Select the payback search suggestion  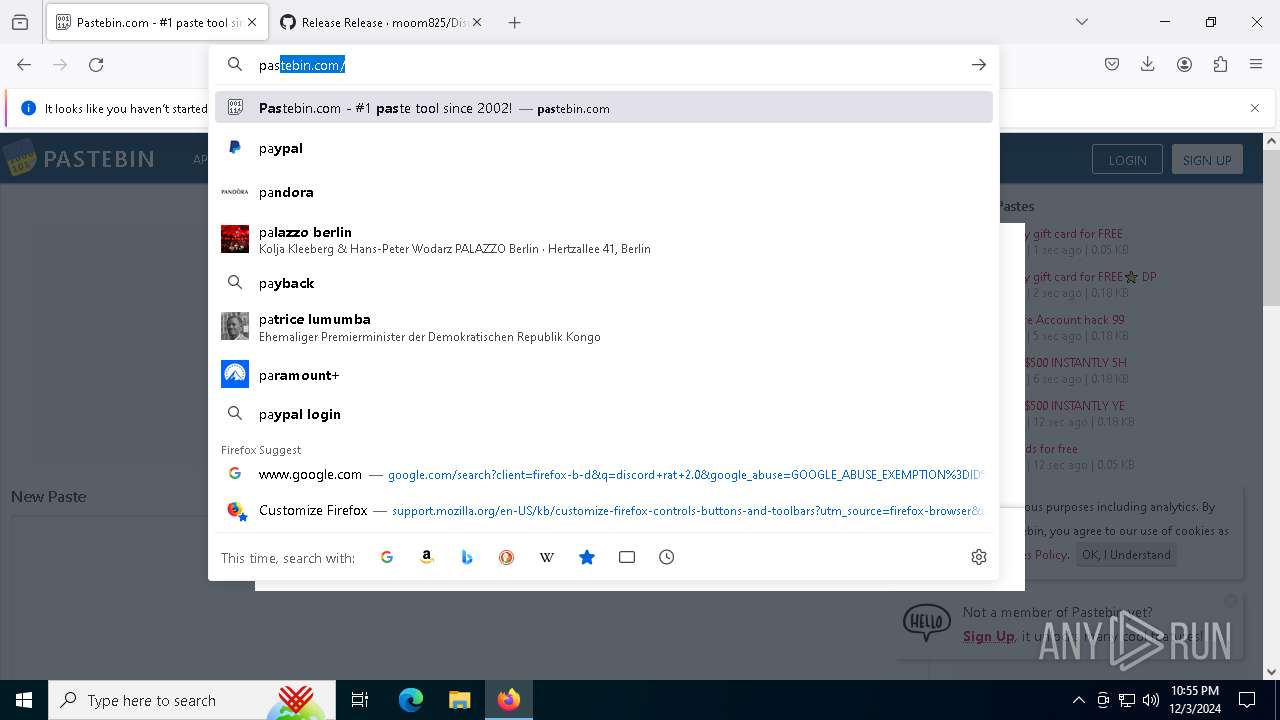click(604, 283)
